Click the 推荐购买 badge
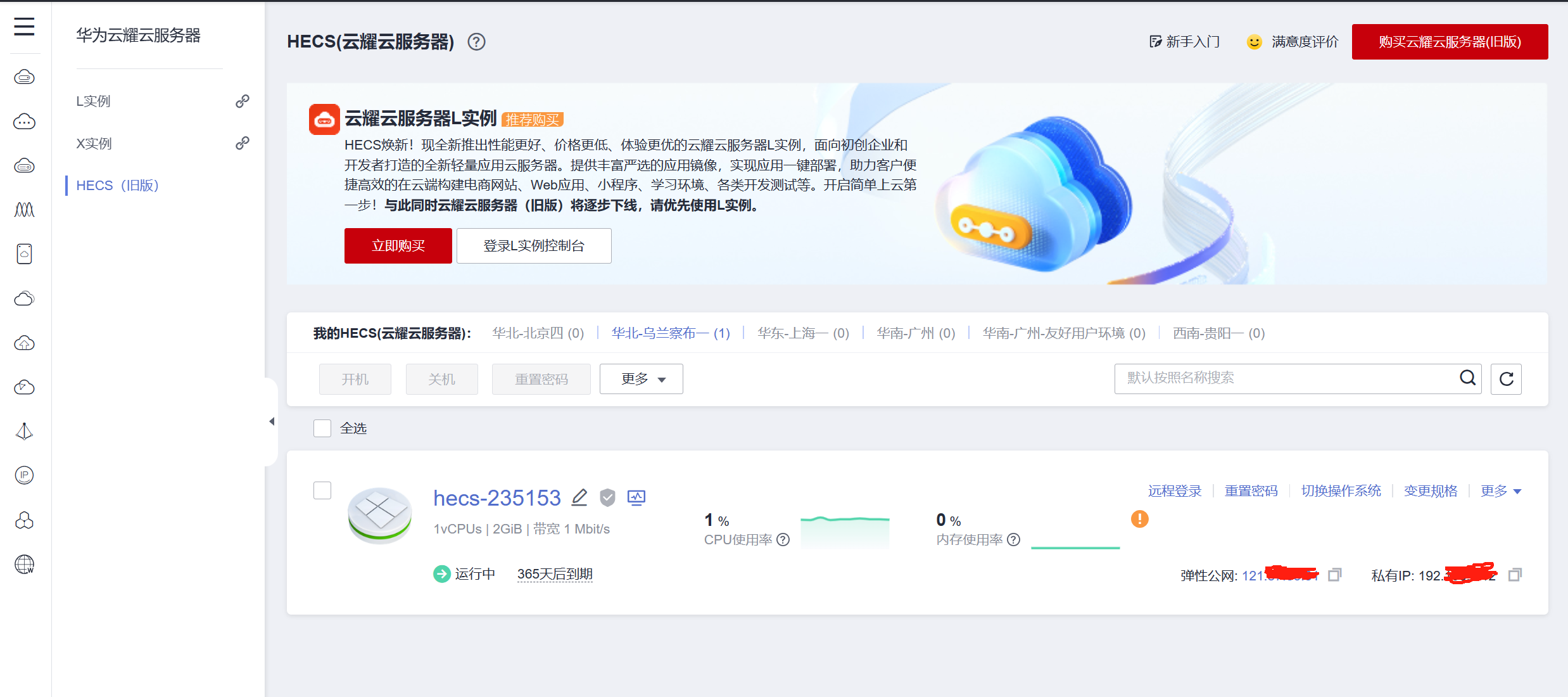 [x=533, y=120]
